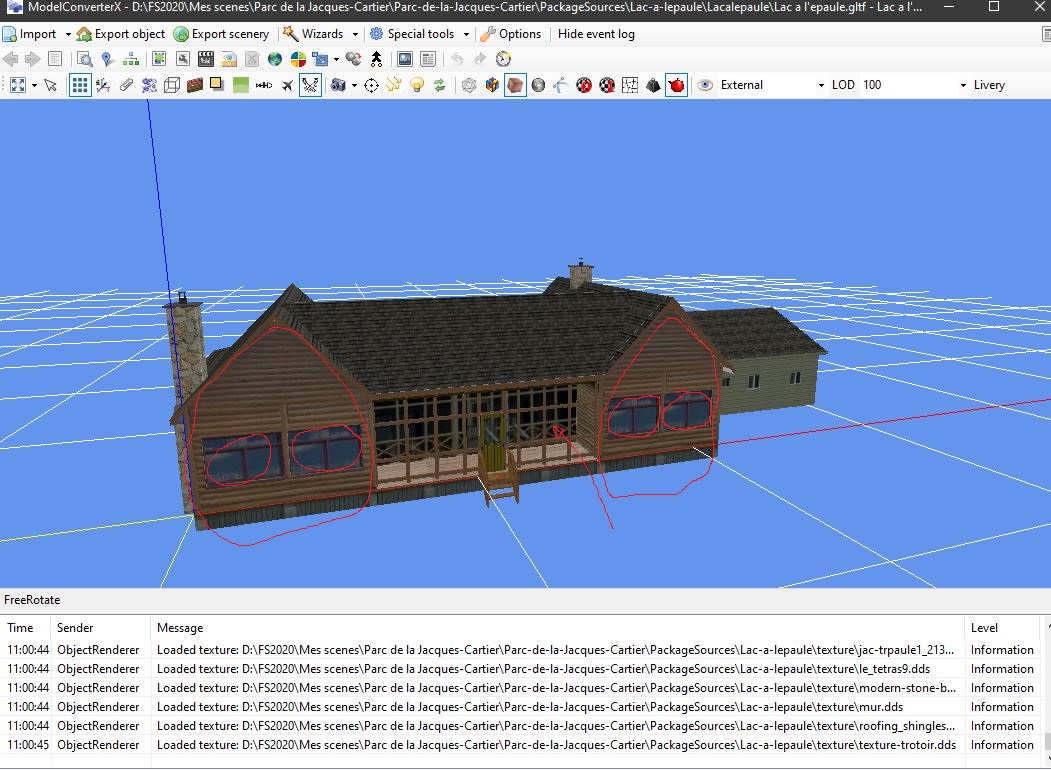Select log row for le_tetras9.dds
This screenshot has height=770, width=1051.
pyautogui.click(x=520, y=669)
